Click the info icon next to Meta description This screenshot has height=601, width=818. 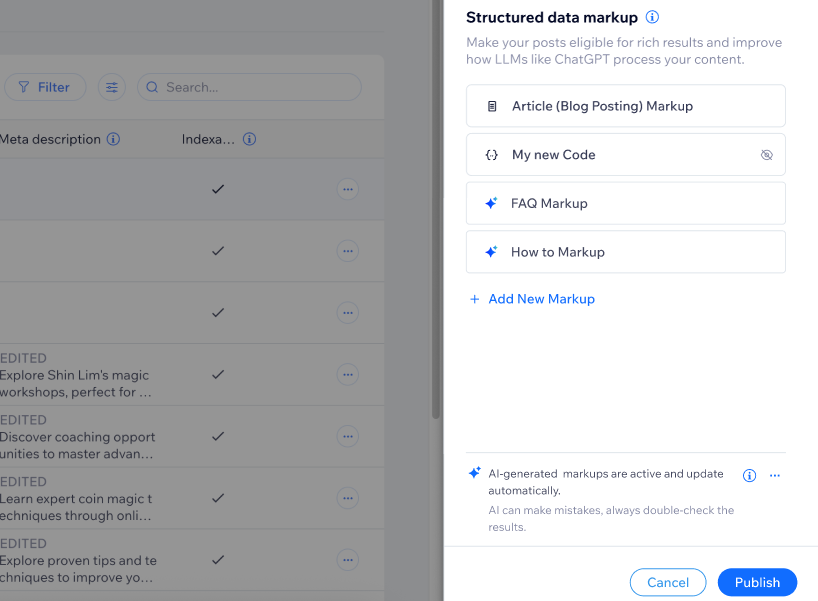pyautogui.click(x=113, y=139)
